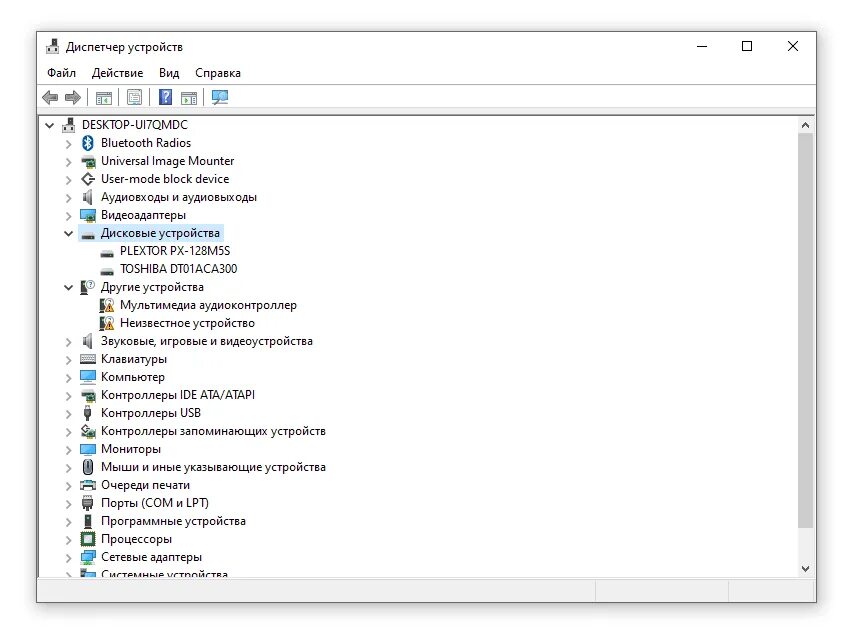
Task: Click the Bluetooth Radios icon
Action: point(87,143)
